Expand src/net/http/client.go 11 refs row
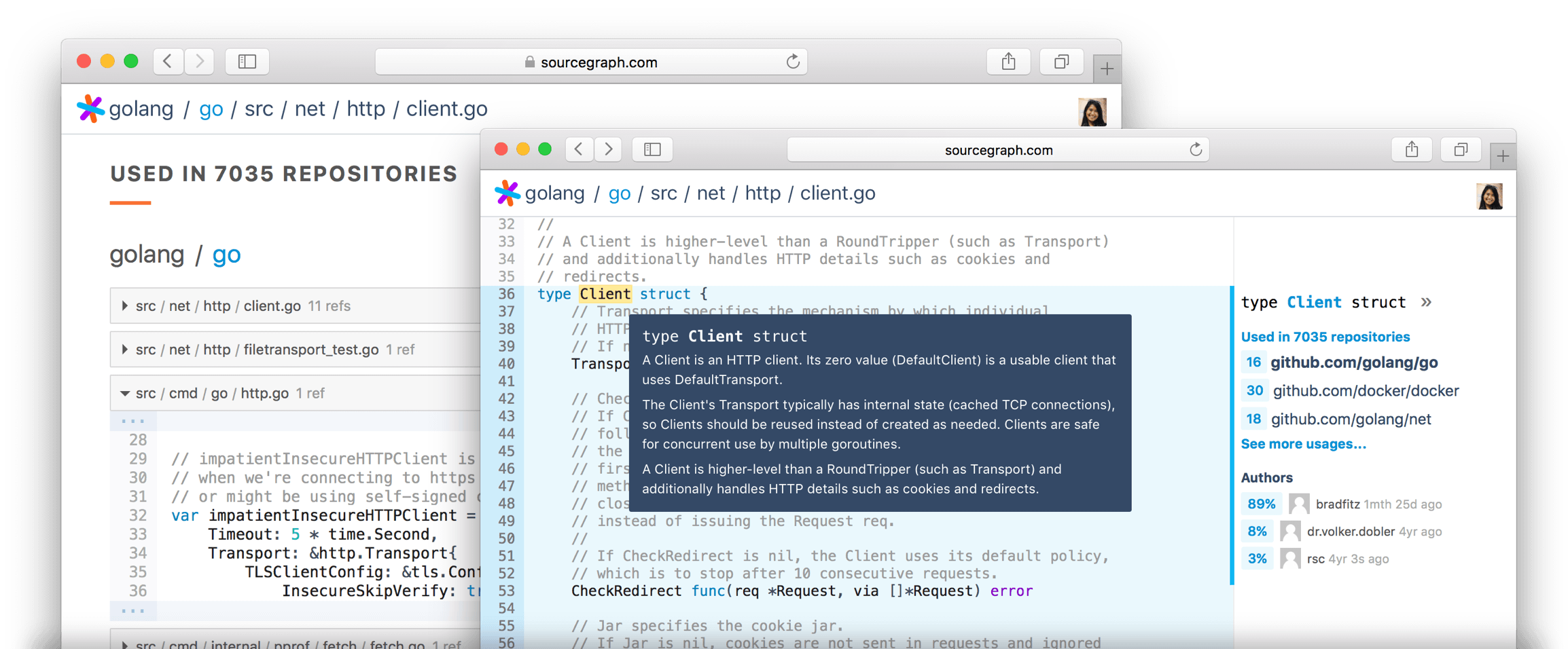1568x649 pixels. click(x=295, y=305)
